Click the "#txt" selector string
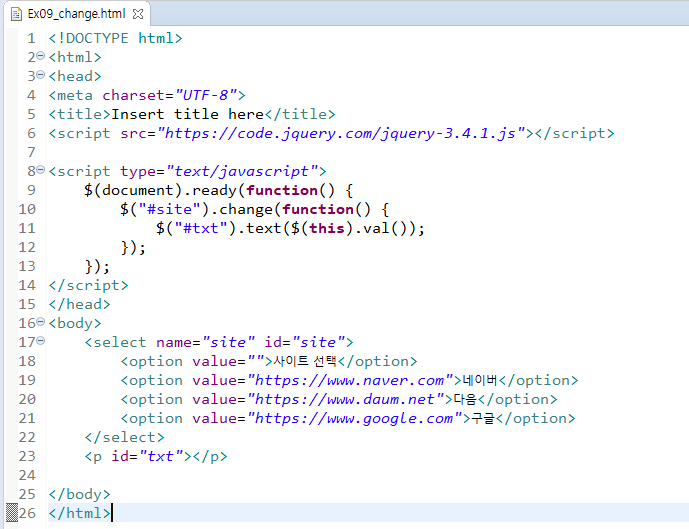The image size is (689, 529). 200,228
